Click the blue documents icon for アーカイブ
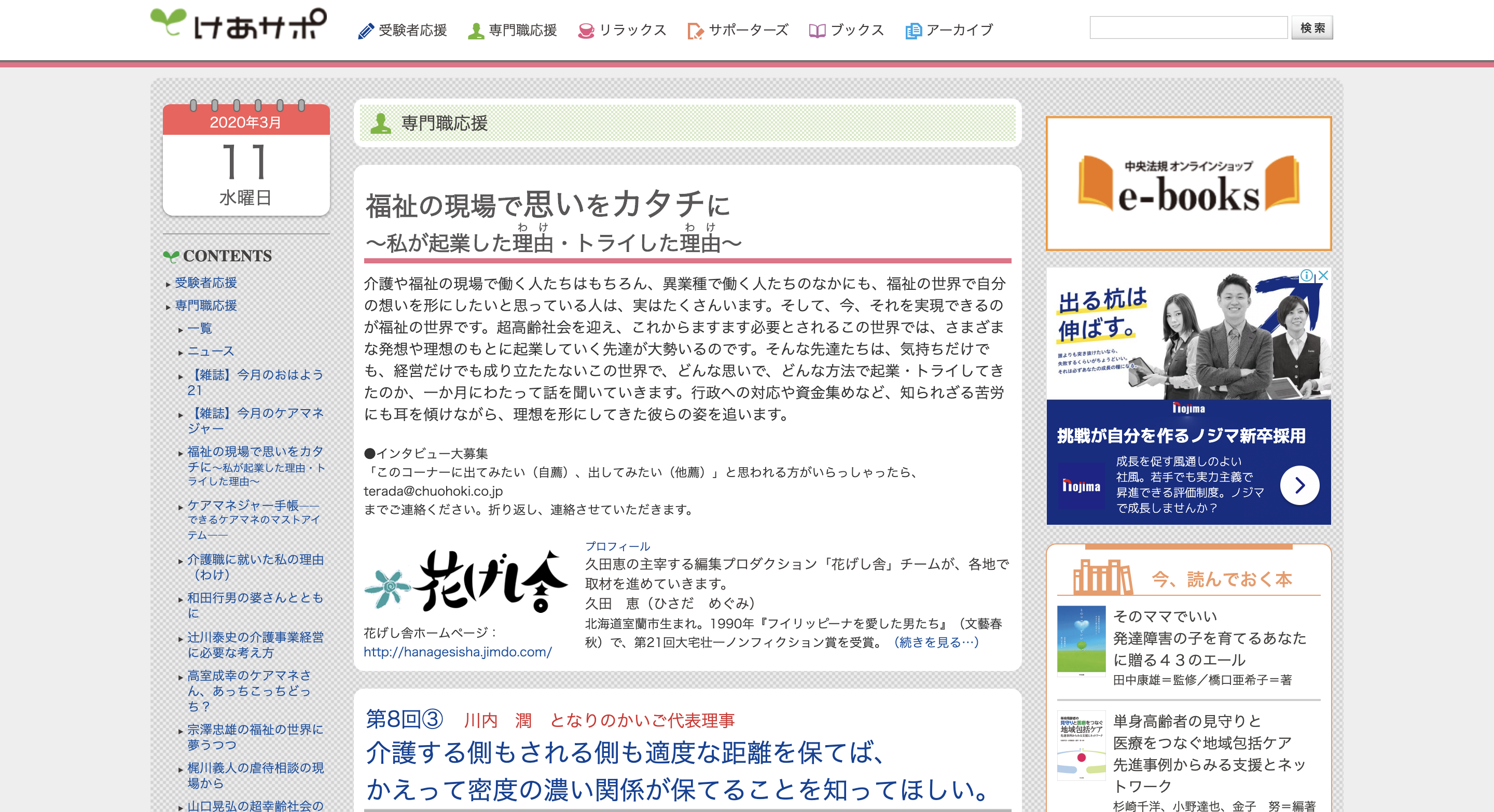Viewport: 1494px width, 812px height. (913, 31)
